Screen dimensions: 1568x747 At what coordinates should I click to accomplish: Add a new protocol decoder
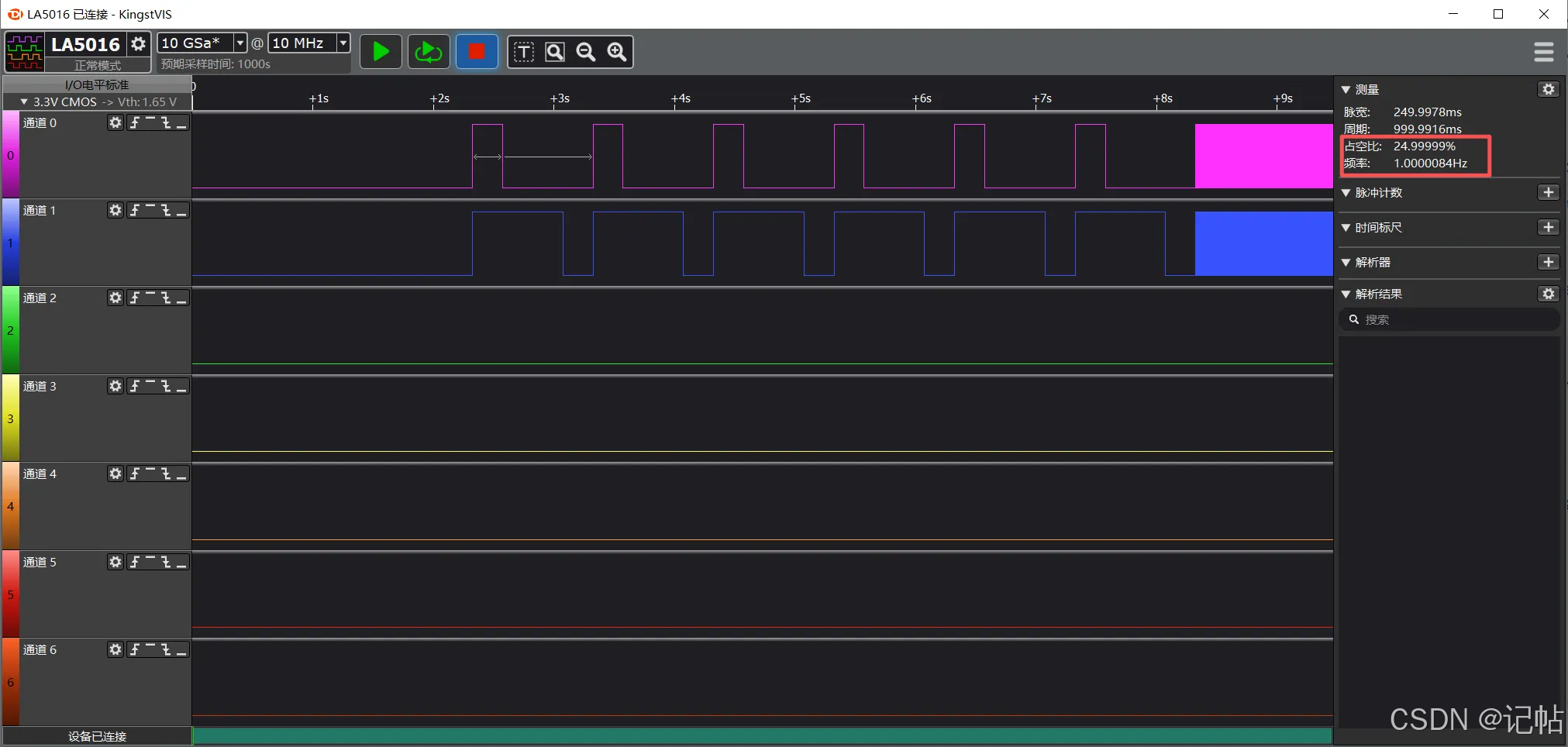[x=1548, y=262]
